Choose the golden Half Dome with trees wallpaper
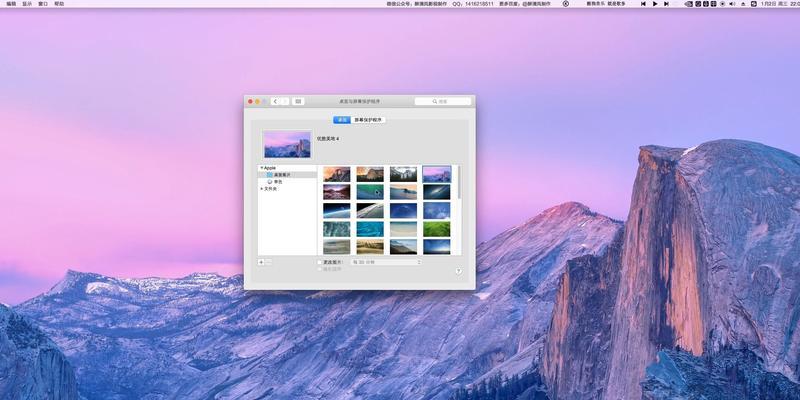This screenshot has width=800, height=400. (x=370, y=174)
